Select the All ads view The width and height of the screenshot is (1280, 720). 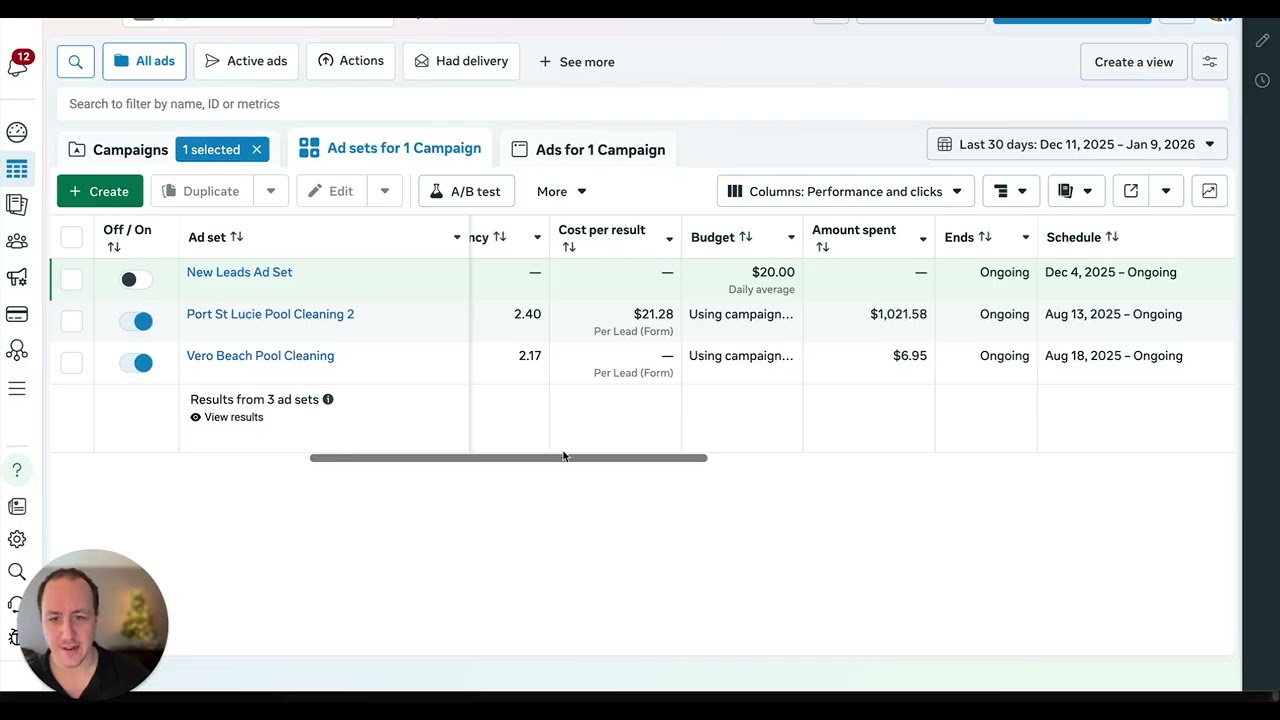[x=144, y=61]
